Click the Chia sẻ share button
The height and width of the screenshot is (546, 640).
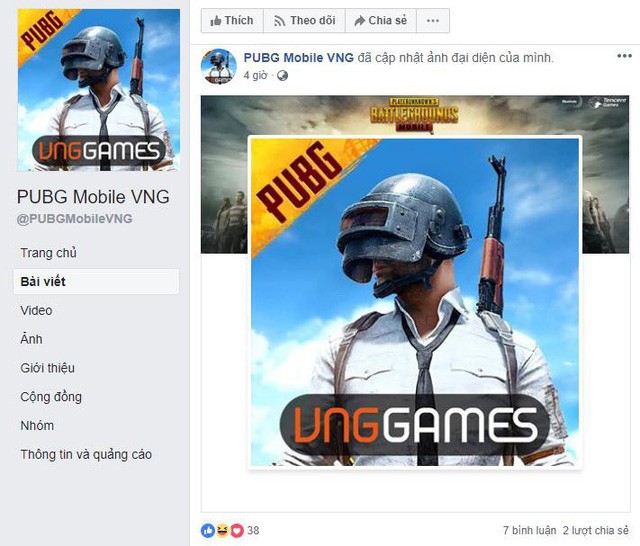pos(381,20)
